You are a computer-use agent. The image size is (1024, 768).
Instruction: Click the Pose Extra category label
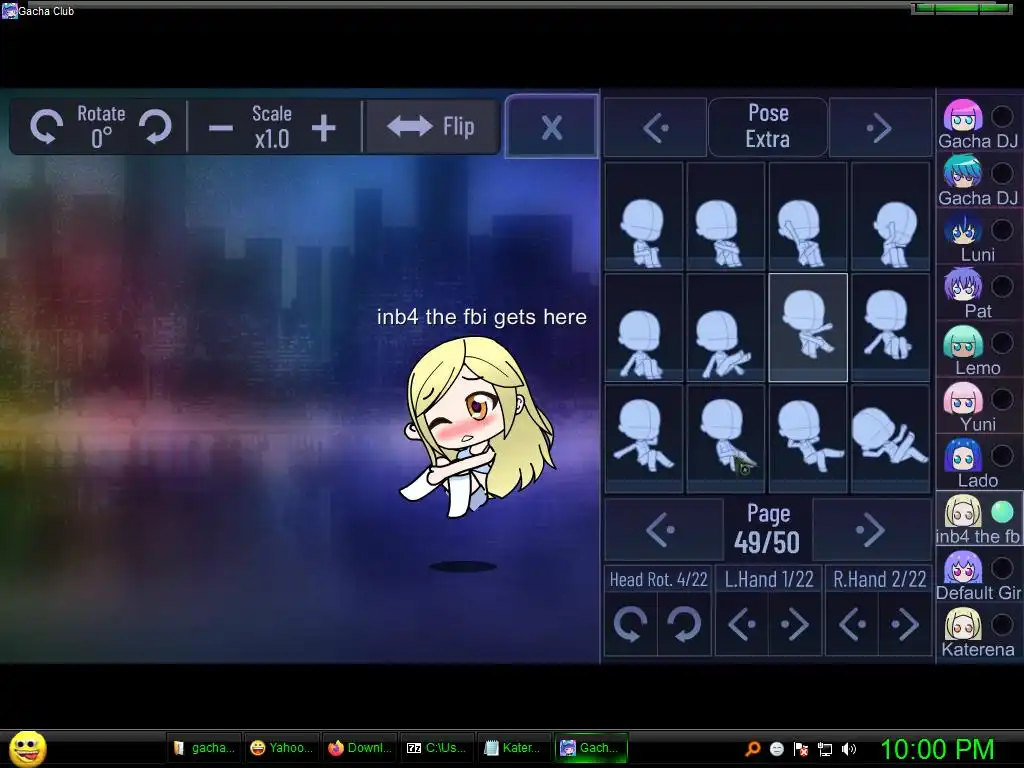click(x=768, y=127)
